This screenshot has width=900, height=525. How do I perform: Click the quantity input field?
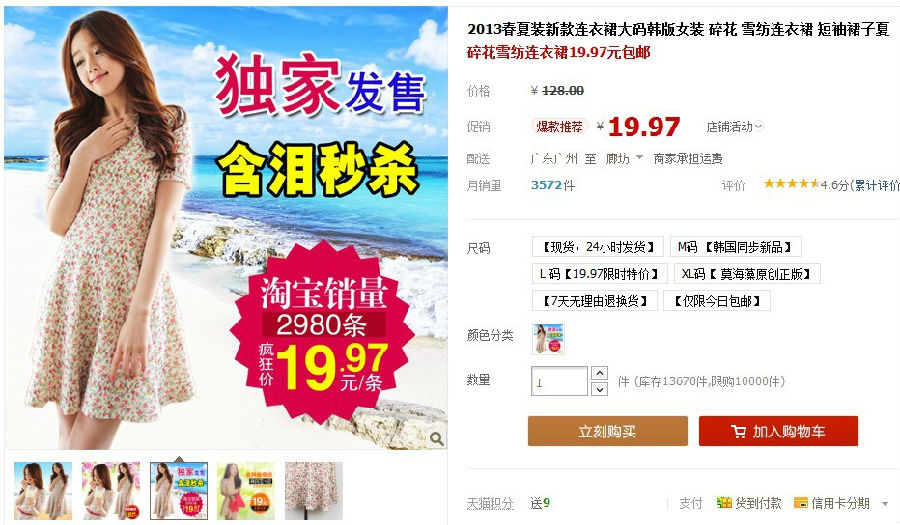coord(559,381)
